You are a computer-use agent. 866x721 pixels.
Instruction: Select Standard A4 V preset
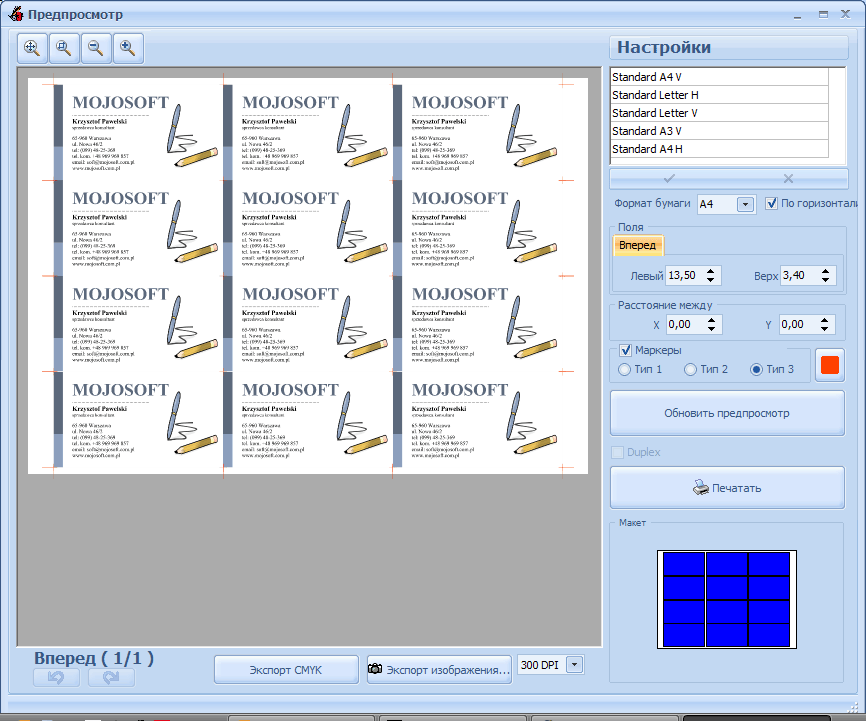(x=719, y=77)
